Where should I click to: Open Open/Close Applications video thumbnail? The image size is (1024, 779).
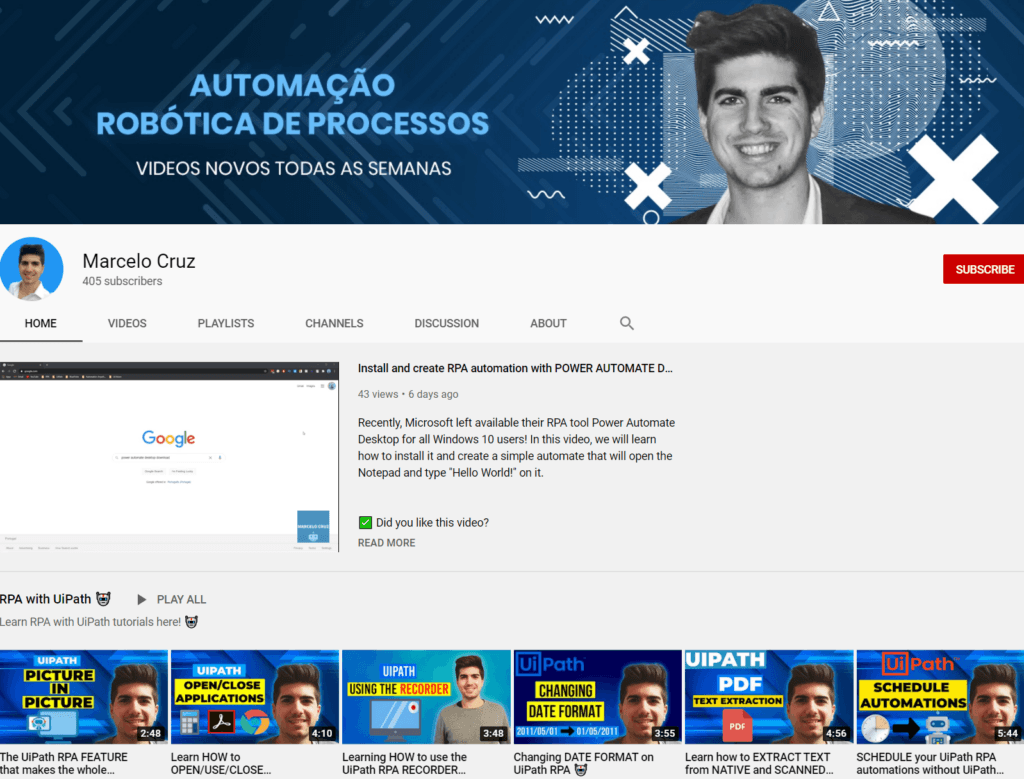(255, 697)
